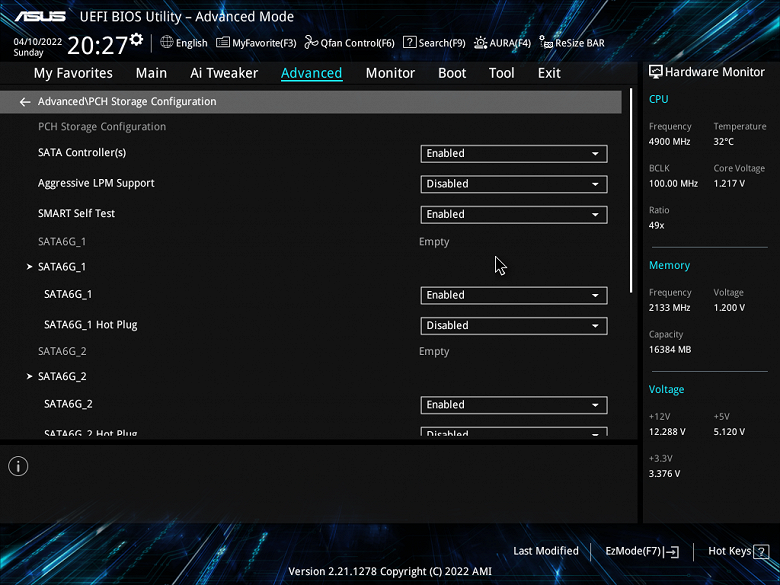The height and width of the screenshot is (585, 780).
Task: Click the Version 2.21.1278 copyright text
Action: pyautogui.click(x=390, y=572)
